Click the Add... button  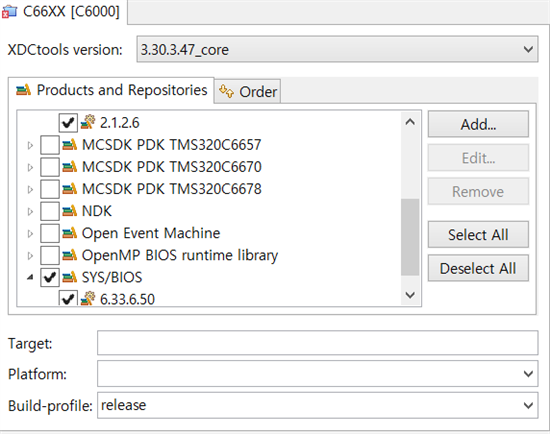coord(478,124)
